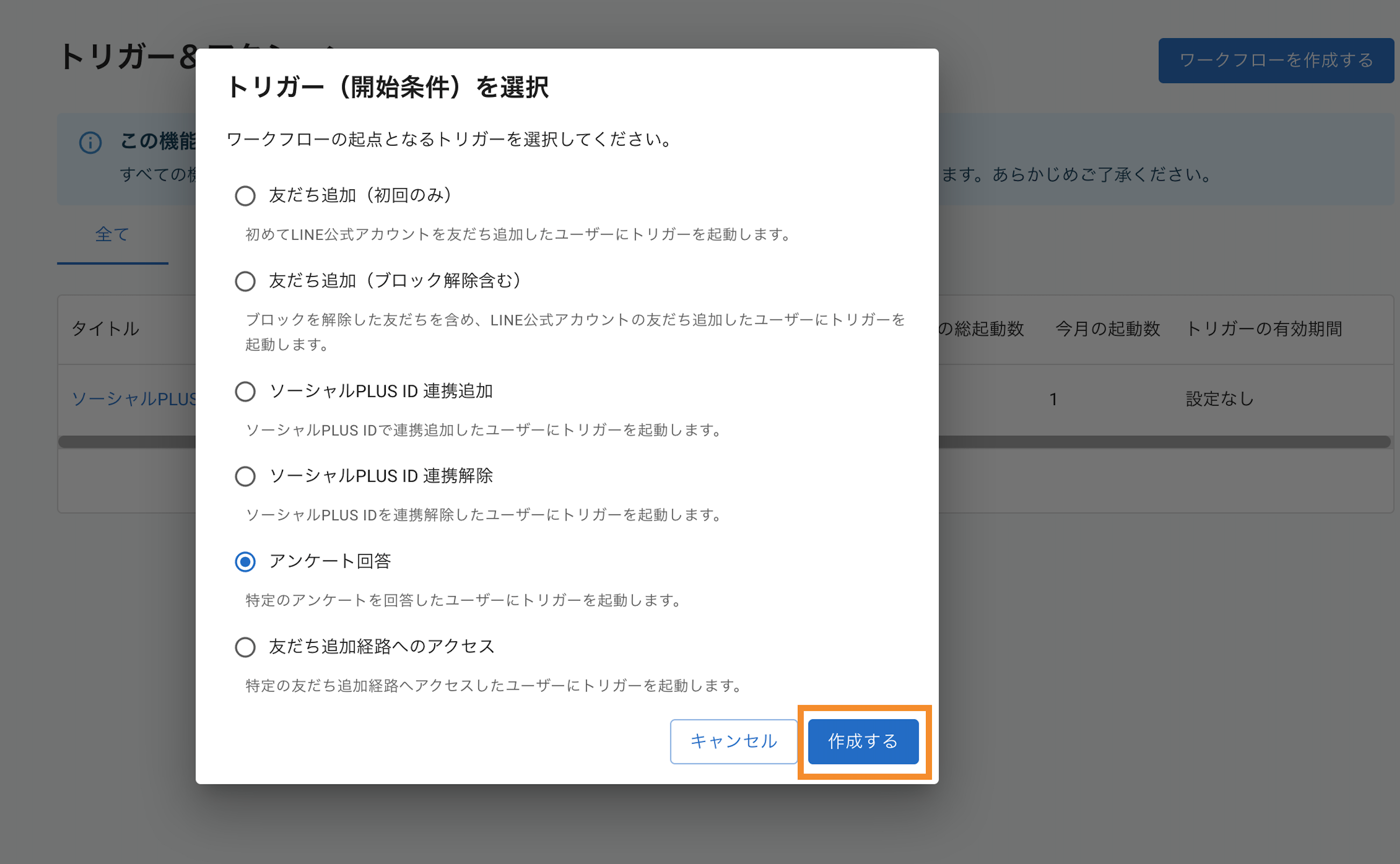The width and height of the screenshot is (1400, 864).
Task: Select the アンケート回答 radio button
Action: click(x=245, y=562)
